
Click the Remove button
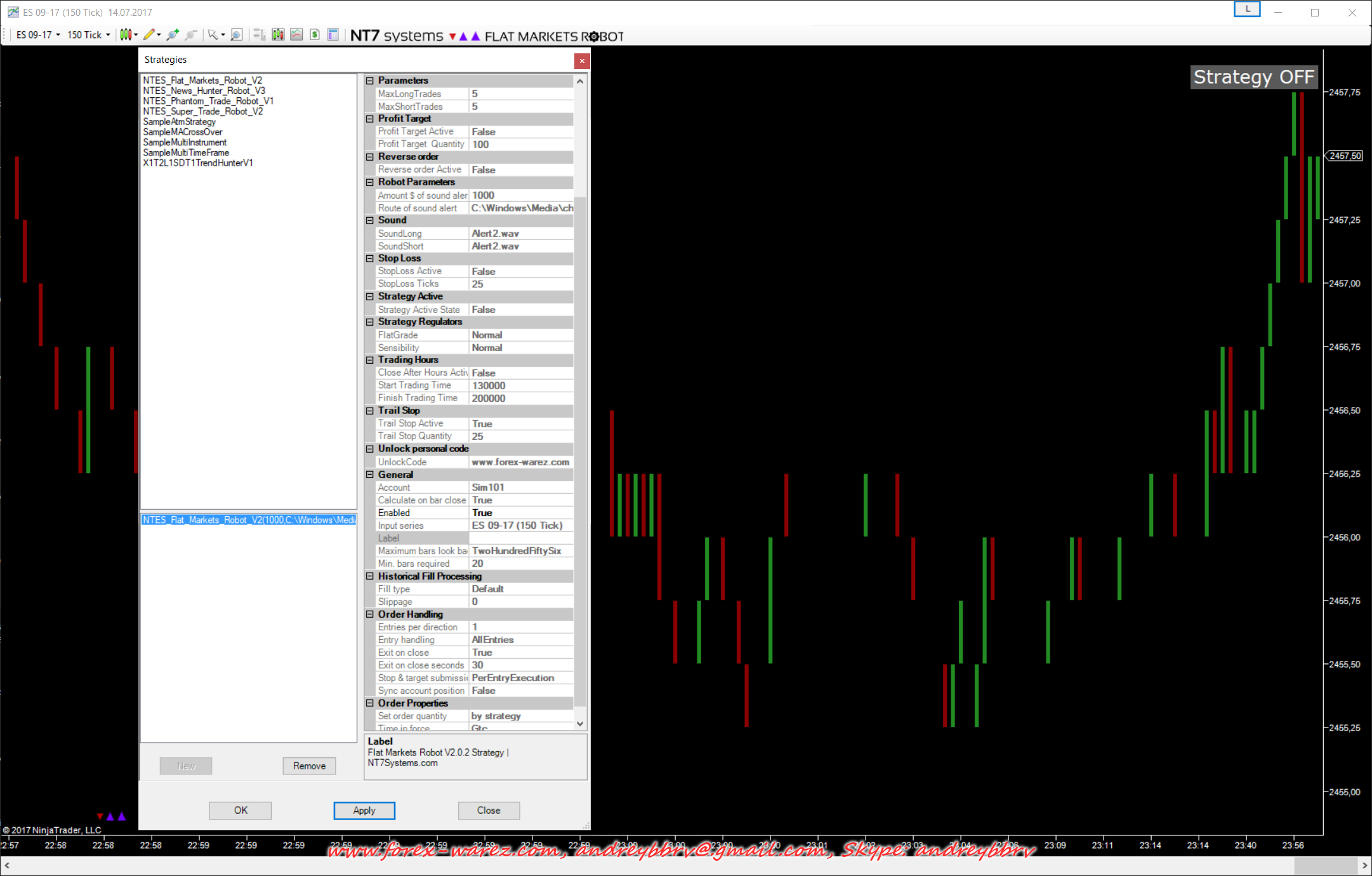point(309,766)
